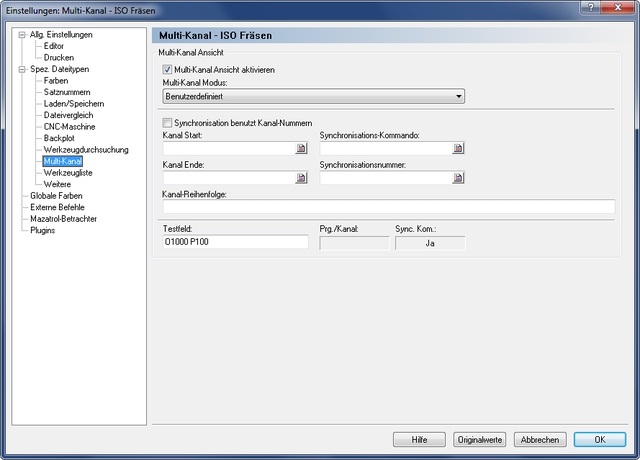Click the help question mark in title bar
This screenshot has width=640, height=460.
[x=590, y=7]
